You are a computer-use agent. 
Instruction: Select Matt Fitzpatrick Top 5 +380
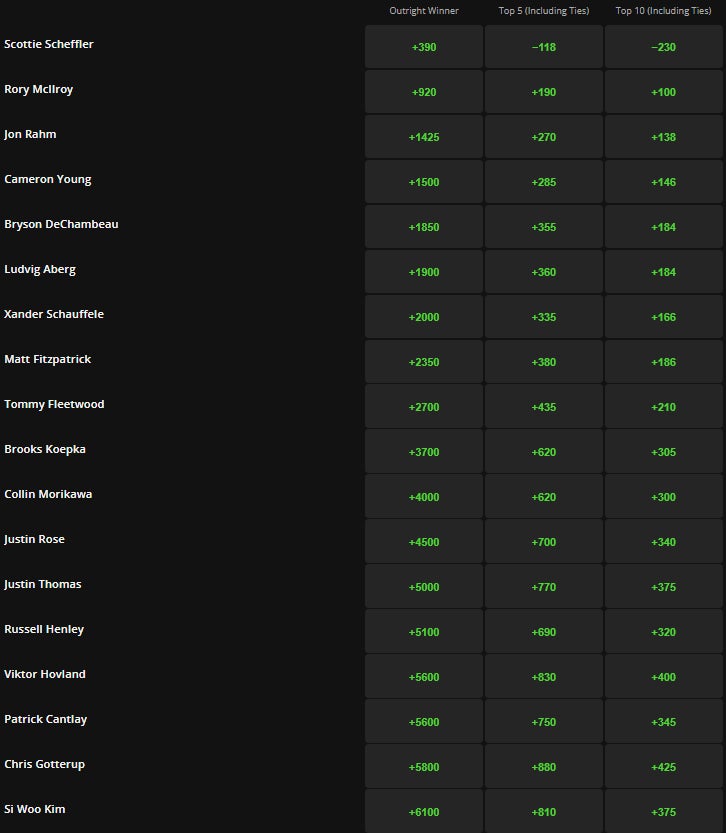click(544, 362)
